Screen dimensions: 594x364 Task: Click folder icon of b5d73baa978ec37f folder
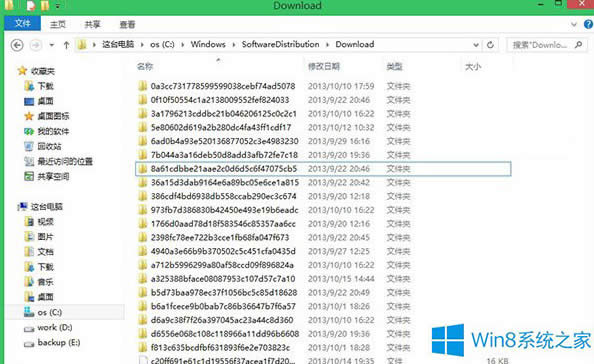(142, 292)
